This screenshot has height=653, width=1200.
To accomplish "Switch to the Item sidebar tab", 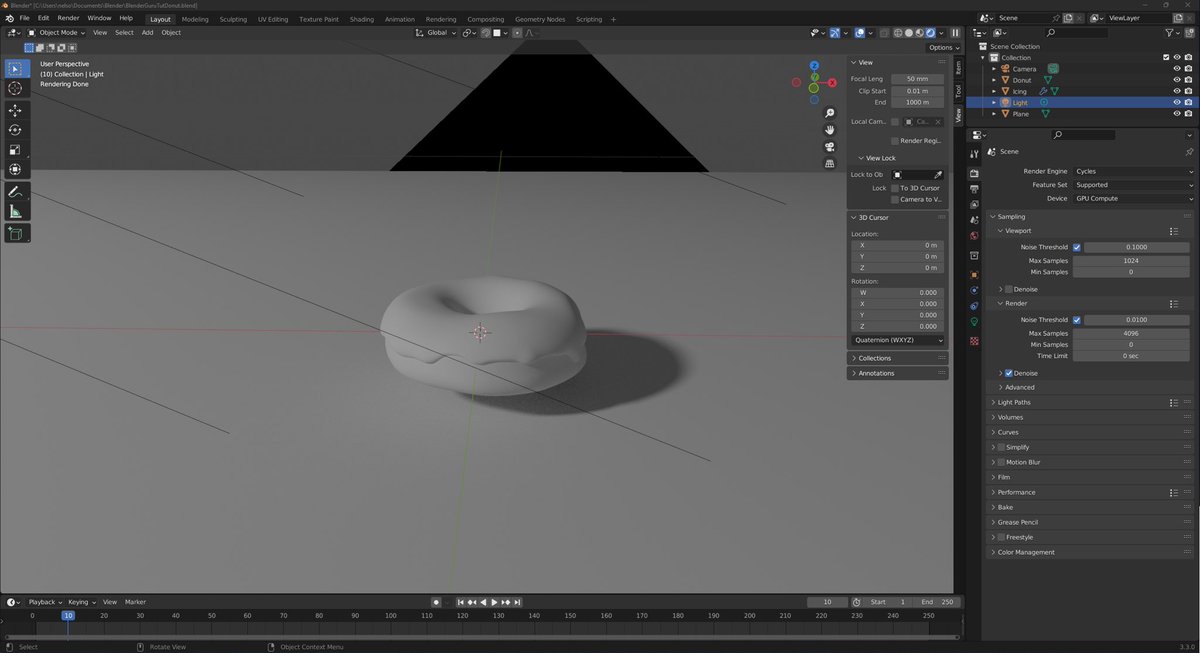I will (957, 67).
